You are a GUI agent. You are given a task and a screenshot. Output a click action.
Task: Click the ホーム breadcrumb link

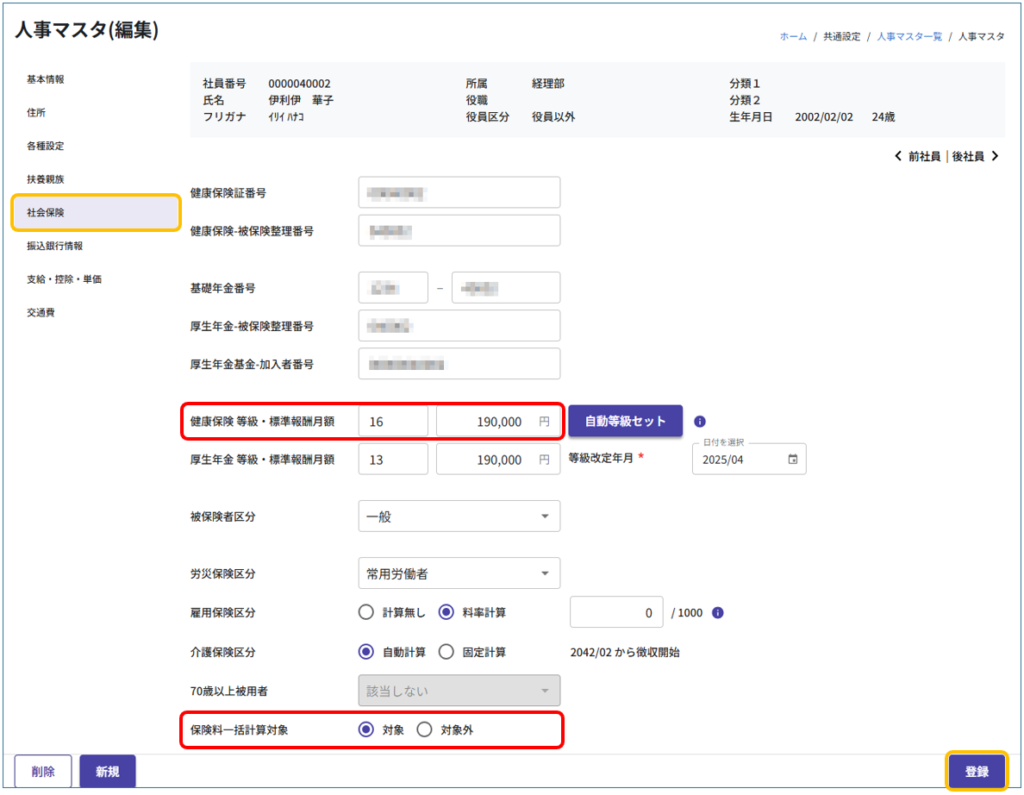tap(792, 37)
